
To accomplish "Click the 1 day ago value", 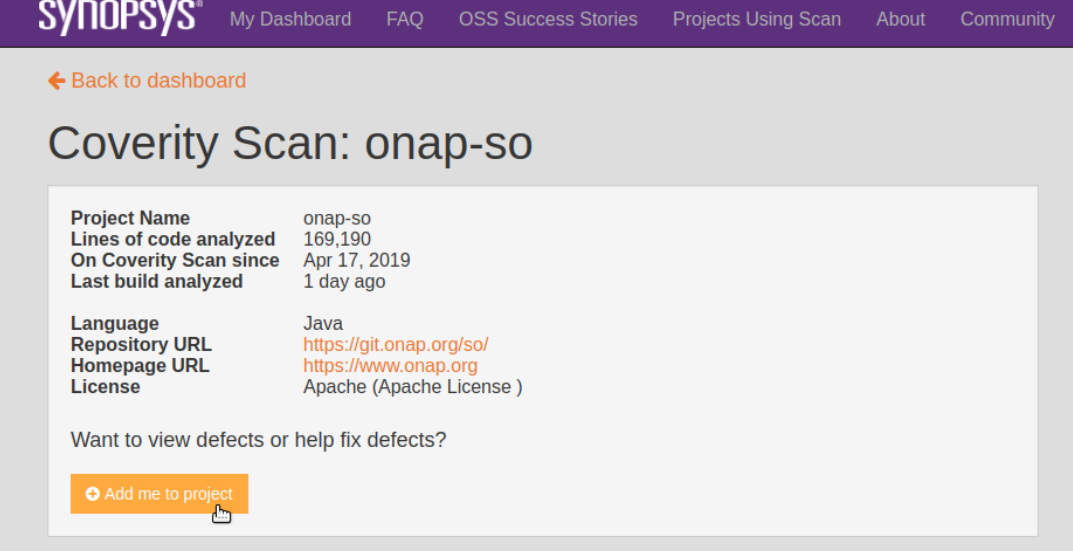I will coord(344,281).
